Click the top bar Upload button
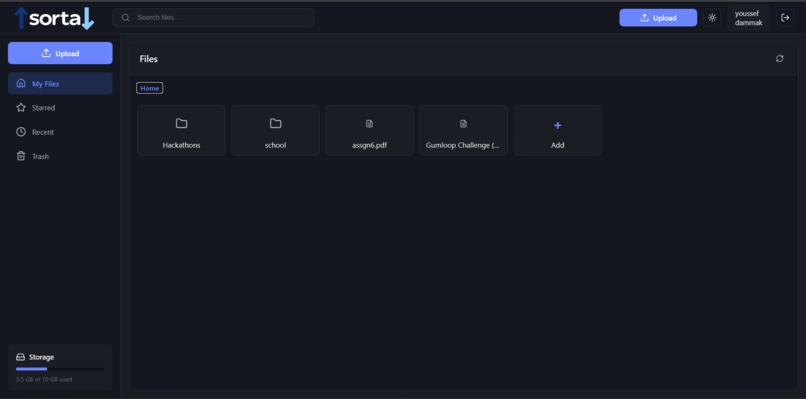806x399 pixels. coord(658,17)
